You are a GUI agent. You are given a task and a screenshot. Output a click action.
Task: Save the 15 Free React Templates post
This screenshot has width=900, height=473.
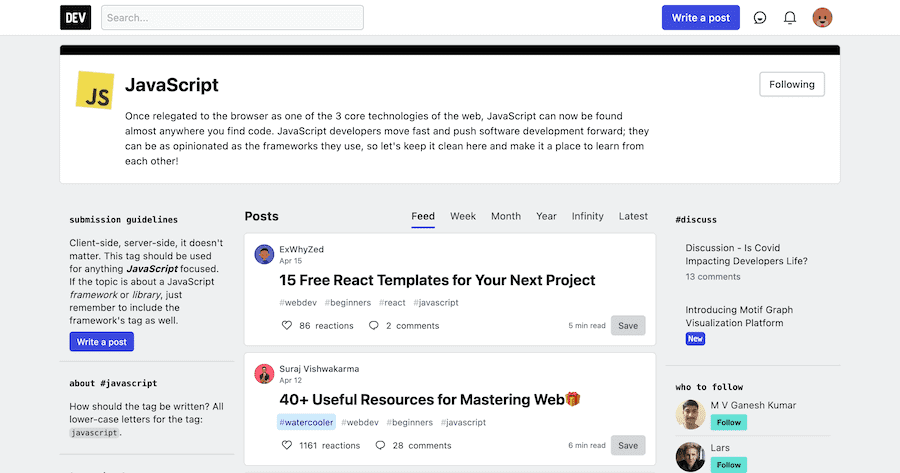pos(627,325)
